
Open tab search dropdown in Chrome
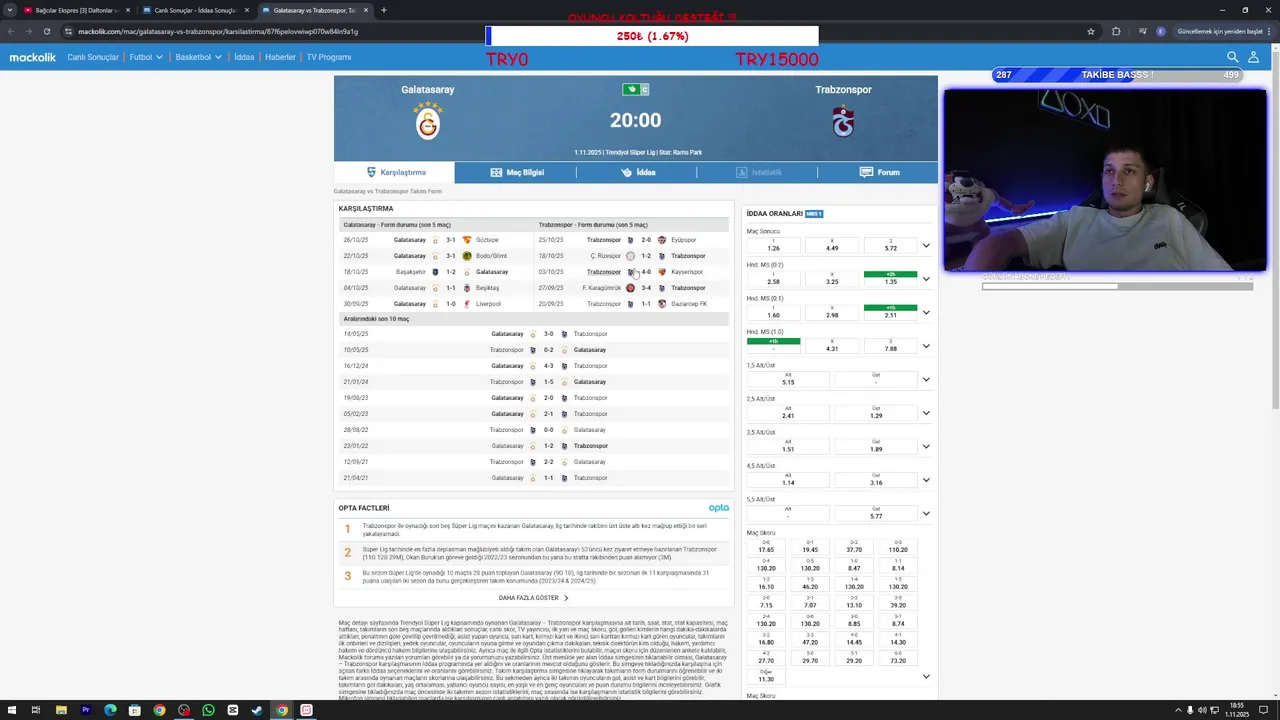pyautogui.click(x=10, y=10)
